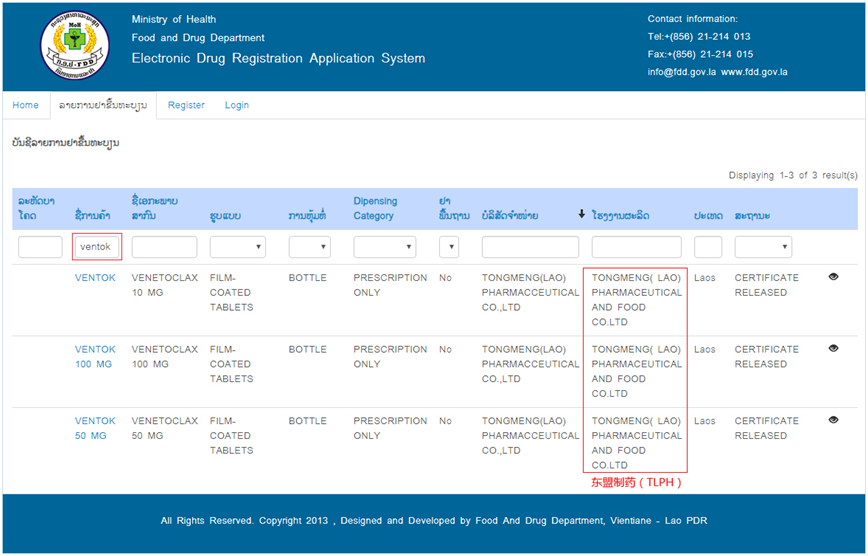This screenshot has width=868, height=556.
Task: Sort by the registration number column header
Action: pos(36,208)
